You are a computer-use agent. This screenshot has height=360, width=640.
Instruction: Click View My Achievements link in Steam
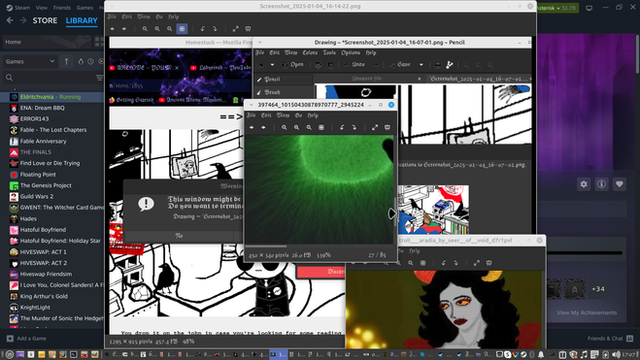[x=587, y=313]
